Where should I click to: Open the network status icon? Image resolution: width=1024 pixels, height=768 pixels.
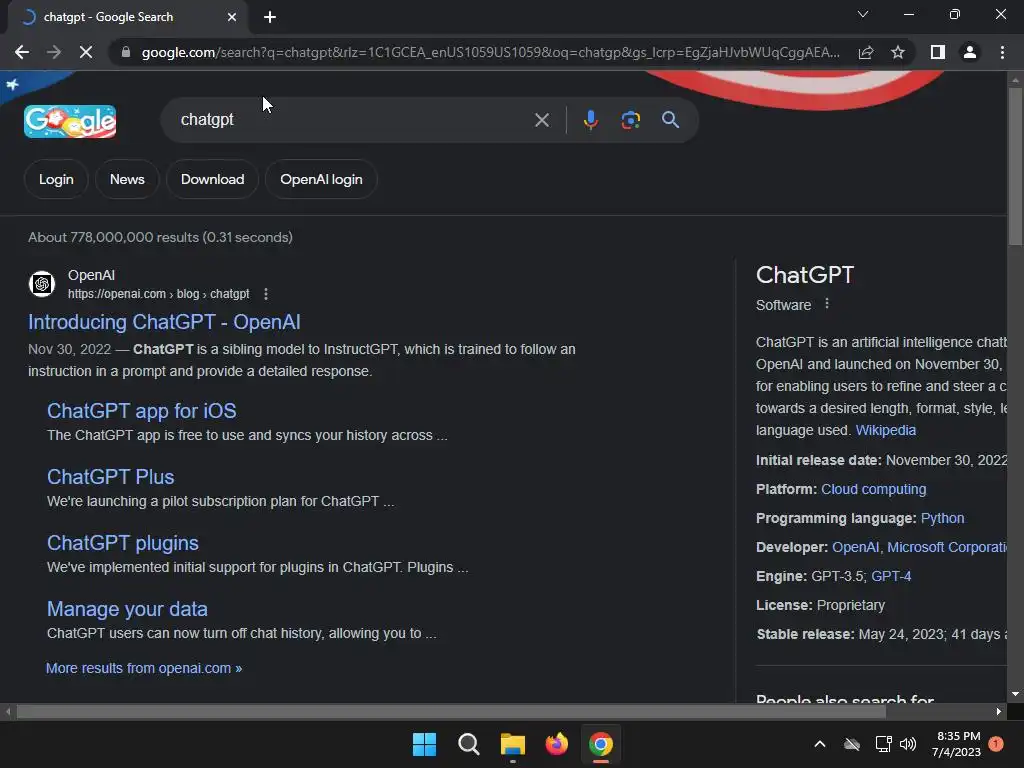click(883, 744)
